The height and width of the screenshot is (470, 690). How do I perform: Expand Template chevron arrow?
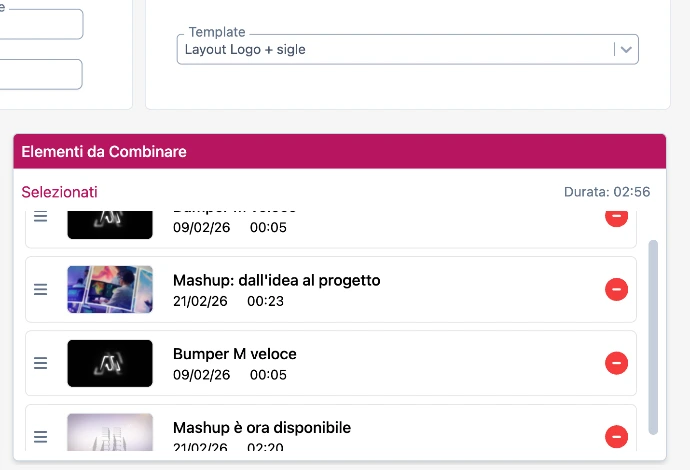click(626, 49)
